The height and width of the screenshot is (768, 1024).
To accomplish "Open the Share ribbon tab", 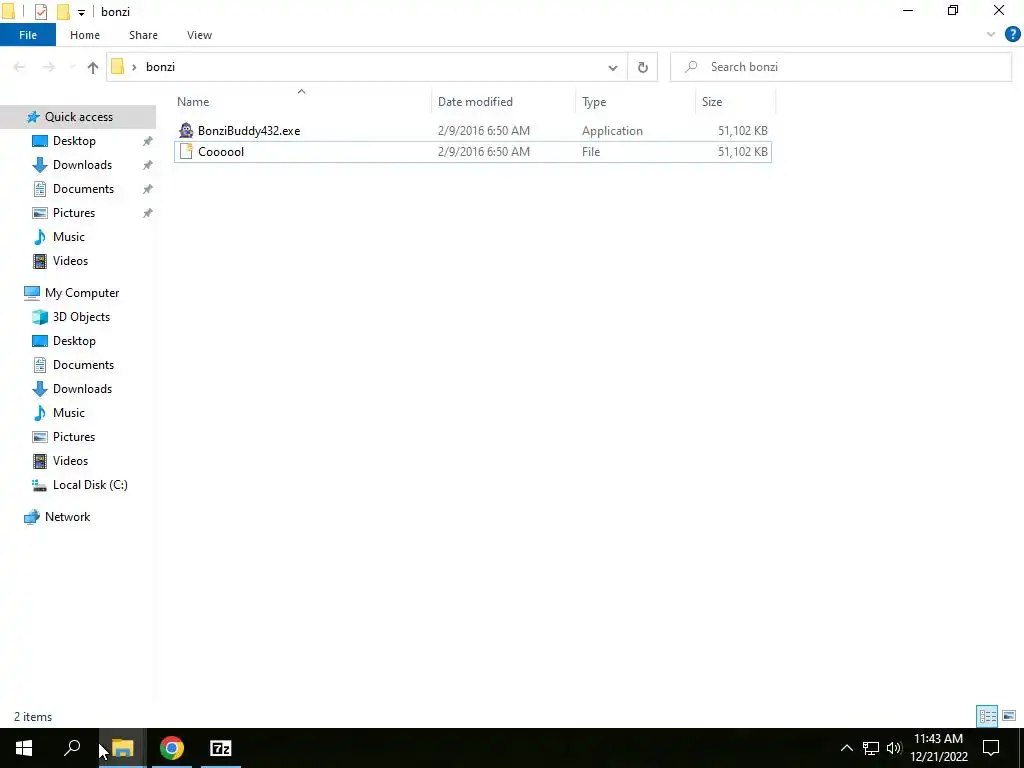I will pyautogui.click(x=143, y=35).
